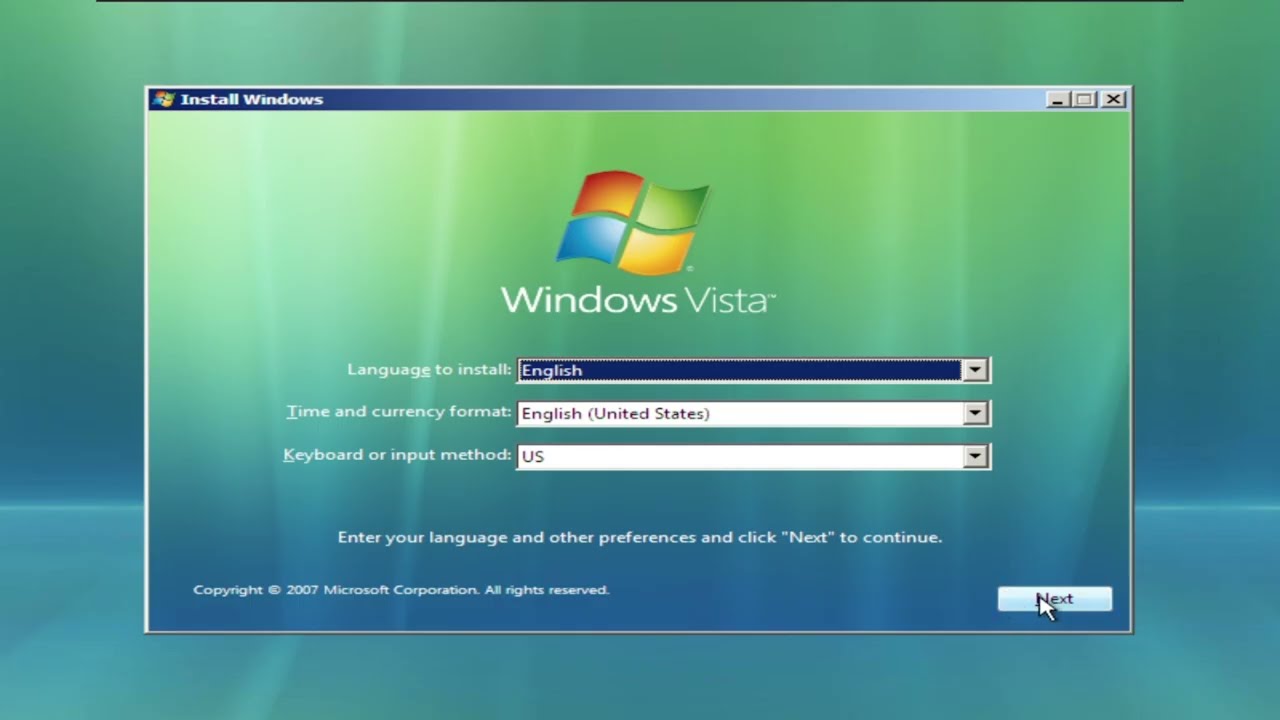
Task: Click the "Enter your language and other preferences" instruction text
Action: click(640, 537)
